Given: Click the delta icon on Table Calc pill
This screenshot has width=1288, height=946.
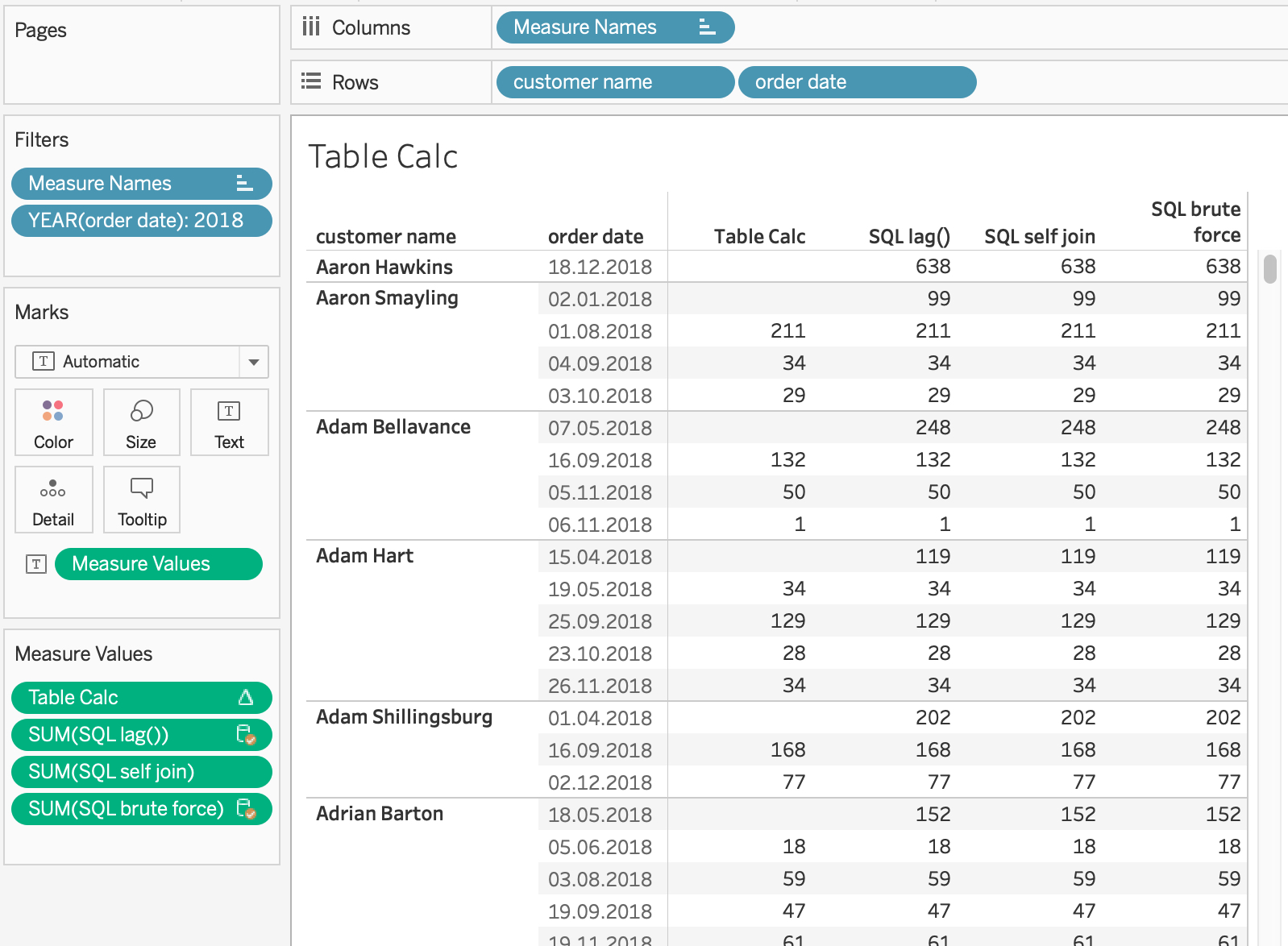Looking at the screenshot, I should click(x=246, y=697).
